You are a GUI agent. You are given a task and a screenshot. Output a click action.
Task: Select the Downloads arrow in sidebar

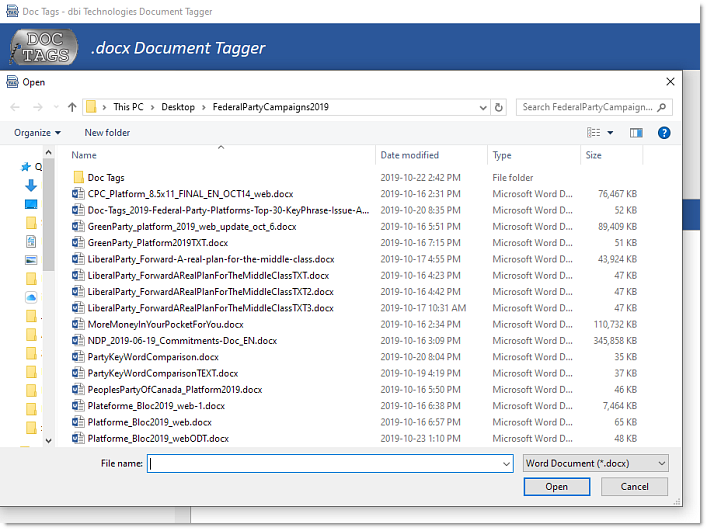pyautogui.click(x=31, y=185)
